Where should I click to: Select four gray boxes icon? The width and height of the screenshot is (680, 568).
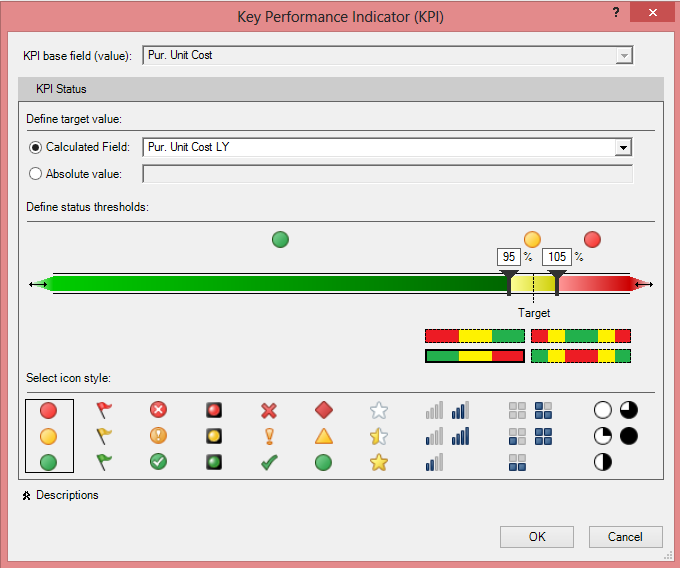tap(517, 410)
